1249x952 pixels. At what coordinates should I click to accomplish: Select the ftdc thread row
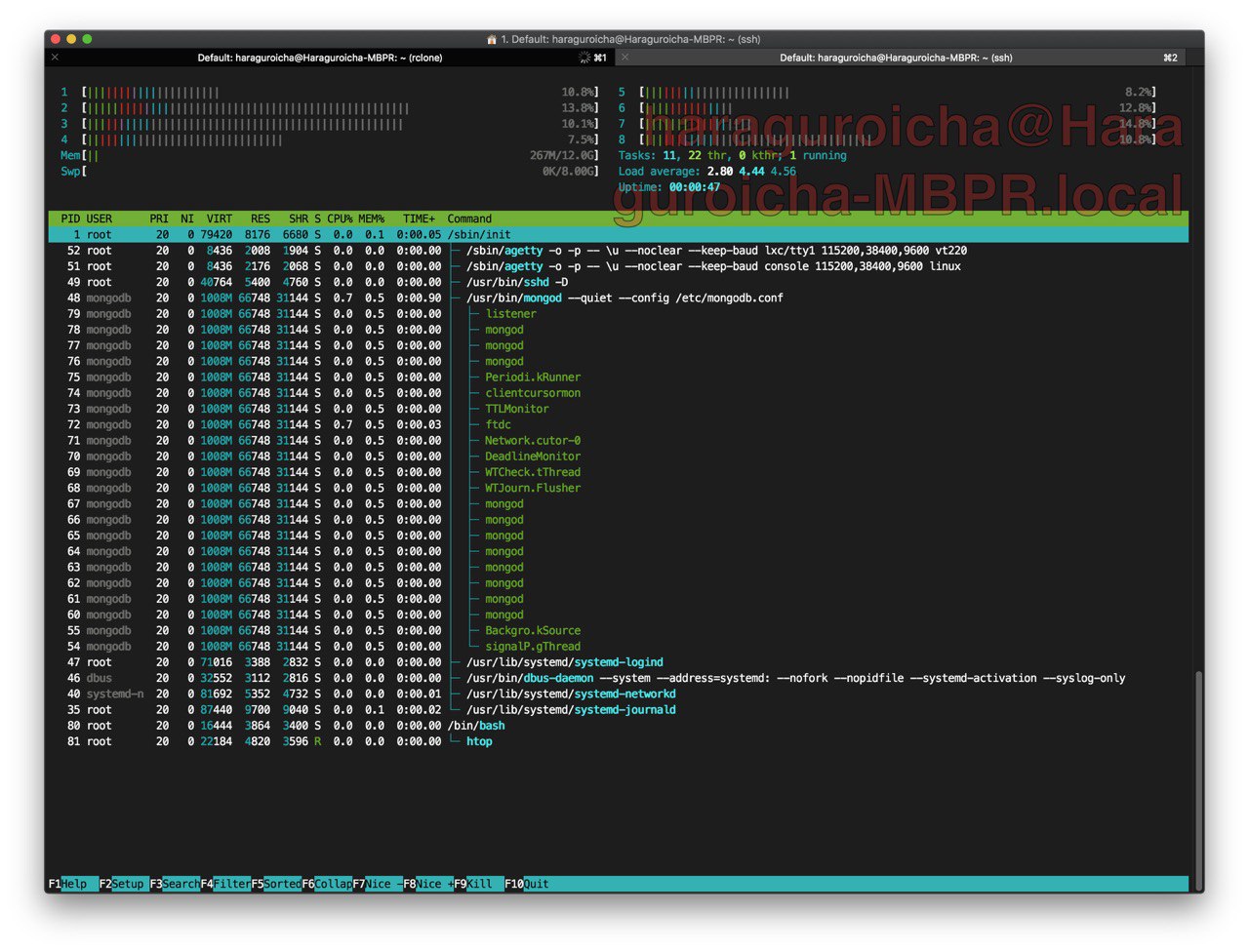619,424
